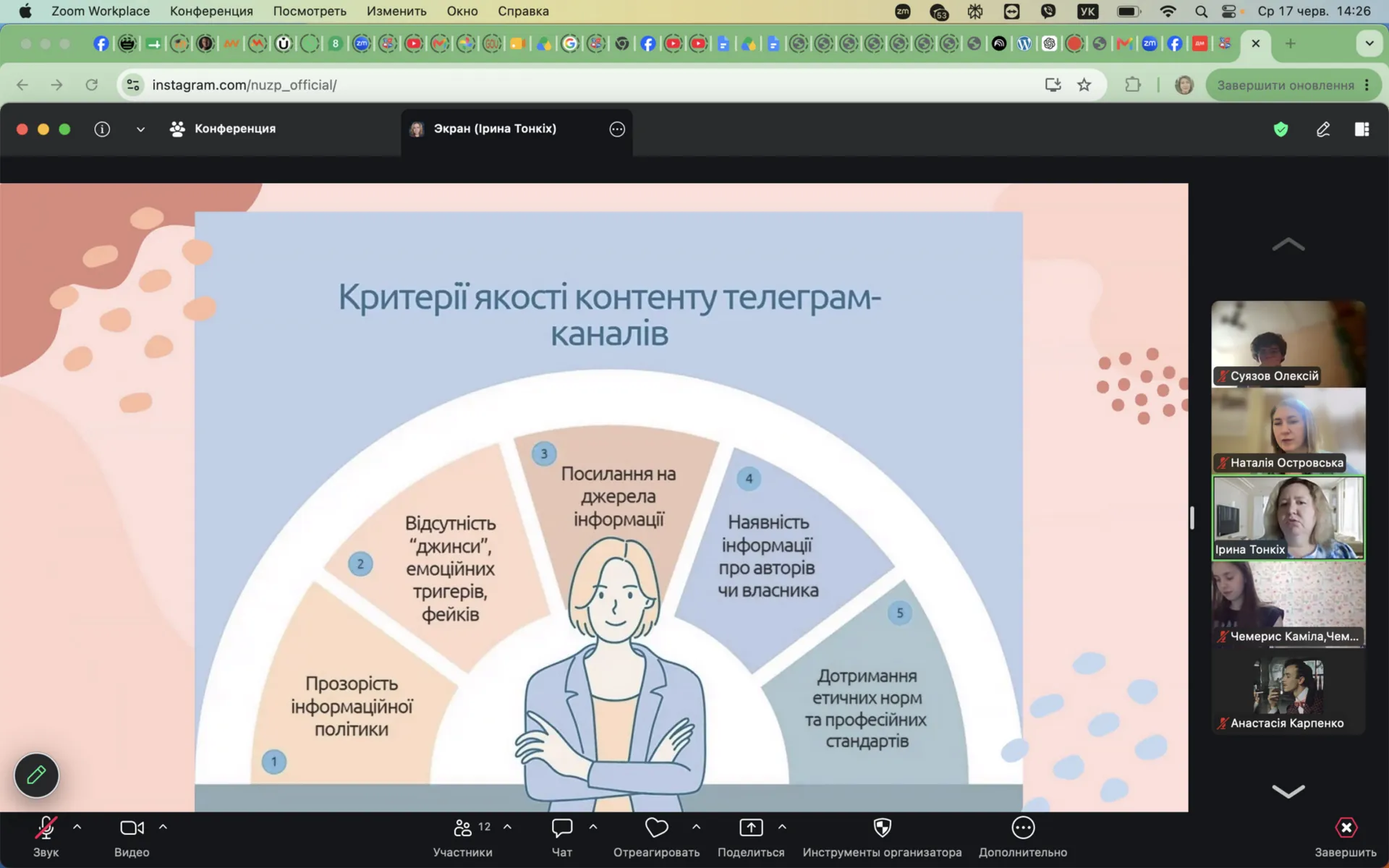Open a new browser tab with plus

(1290, 43)
